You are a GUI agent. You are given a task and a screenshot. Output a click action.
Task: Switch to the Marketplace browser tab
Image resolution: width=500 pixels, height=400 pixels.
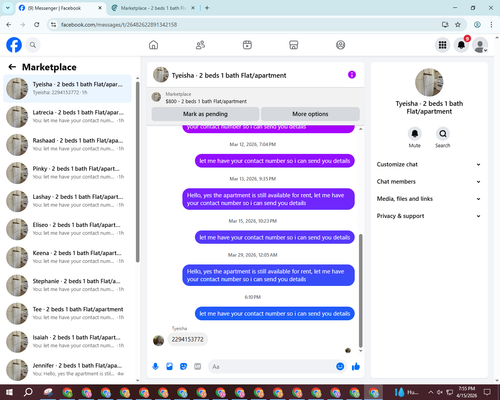click(153, 8)
